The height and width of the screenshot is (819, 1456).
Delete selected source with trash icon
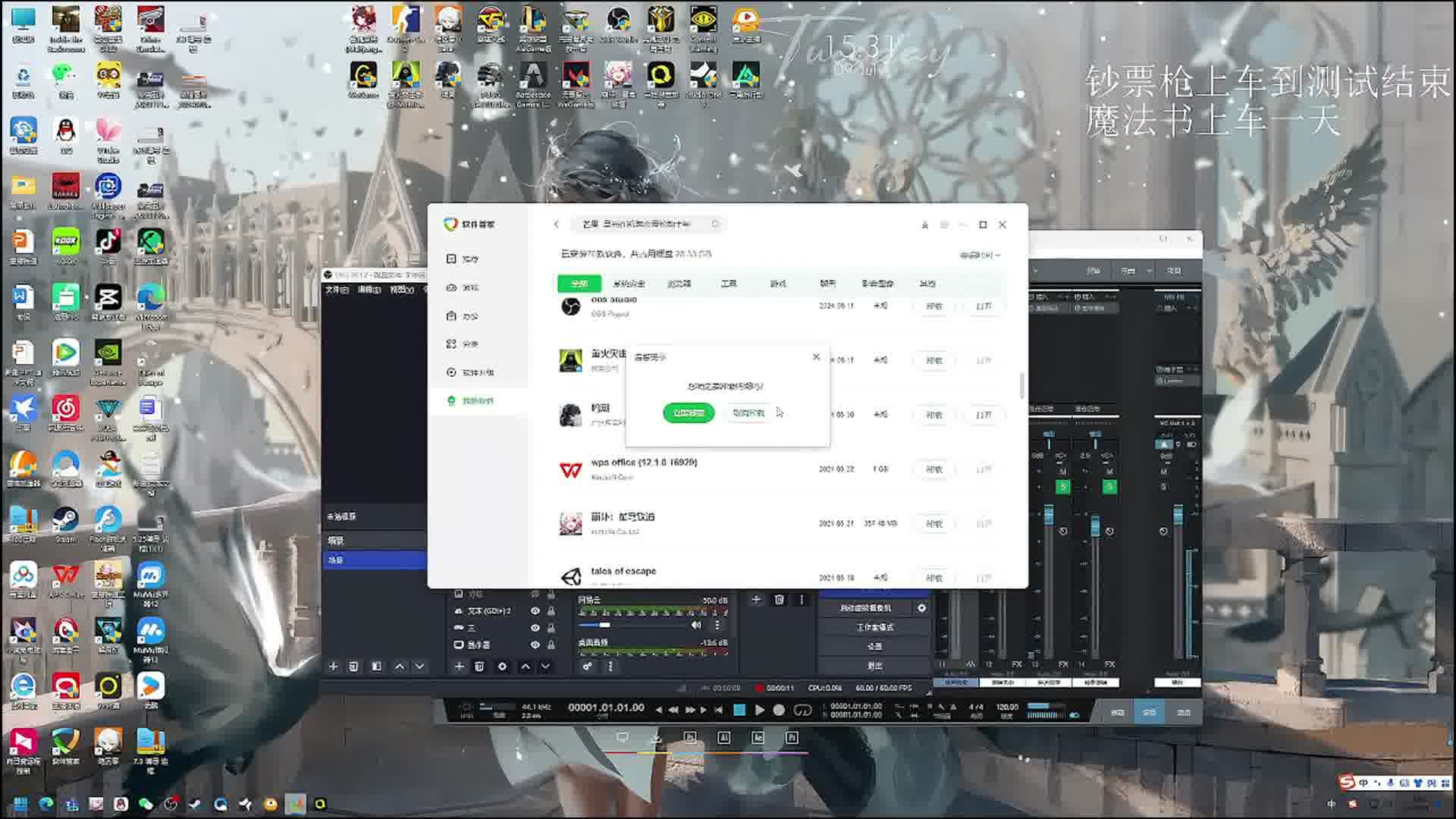(479, 667)
